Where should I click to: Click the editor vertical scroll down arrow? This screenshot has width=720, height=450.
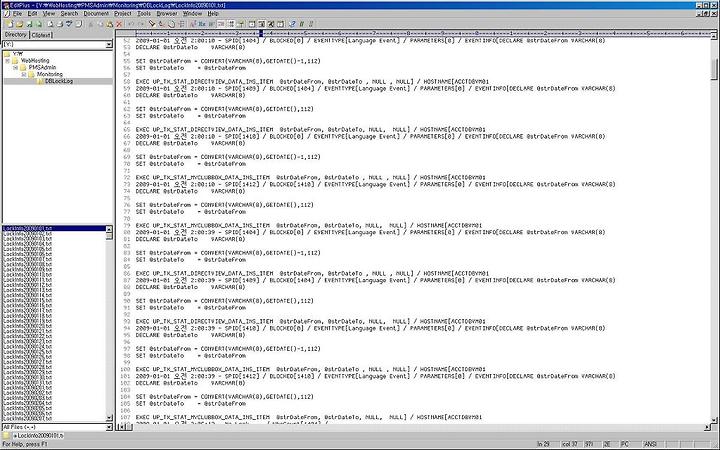pos(714,420)
